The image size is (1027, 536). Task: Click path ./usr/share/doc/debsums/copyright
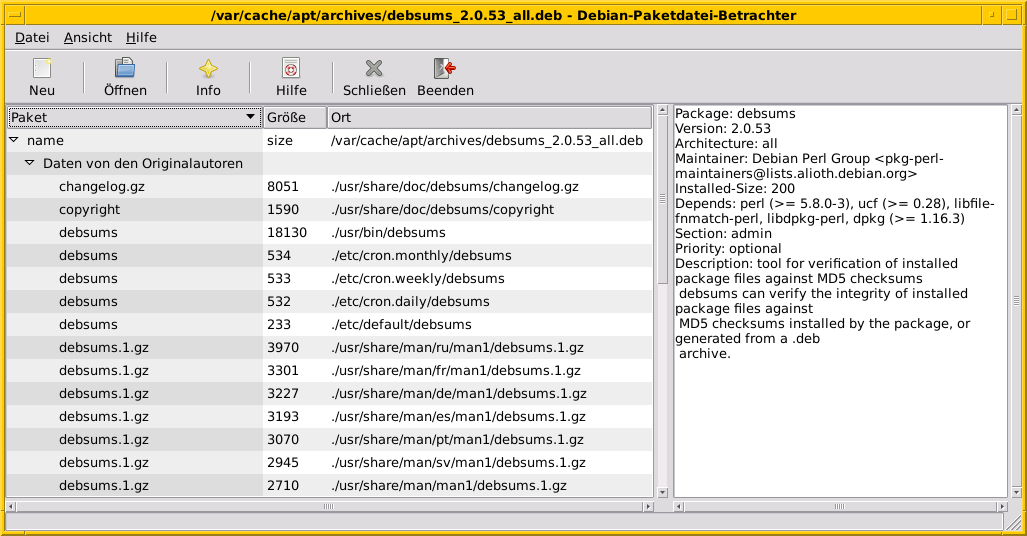[x=443, y=210]
